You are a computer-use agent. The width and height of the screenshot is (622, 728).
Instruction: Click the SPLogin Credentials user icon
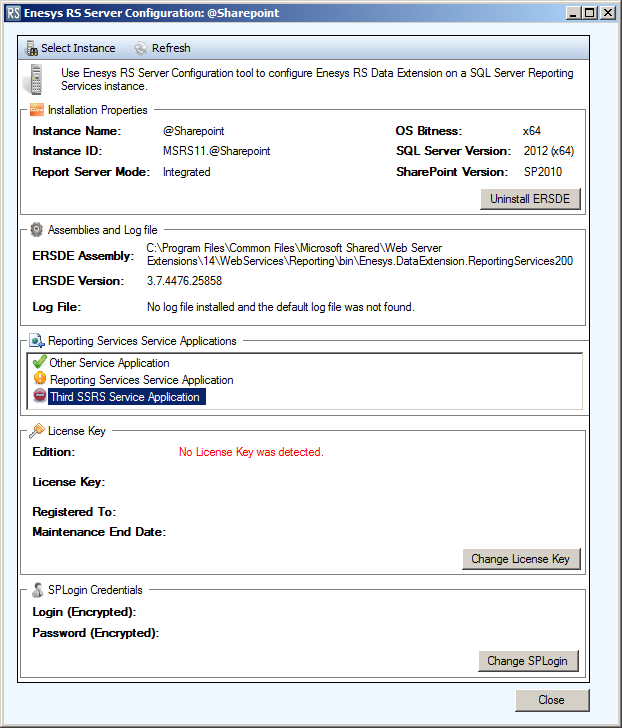[x=37, y=589]
